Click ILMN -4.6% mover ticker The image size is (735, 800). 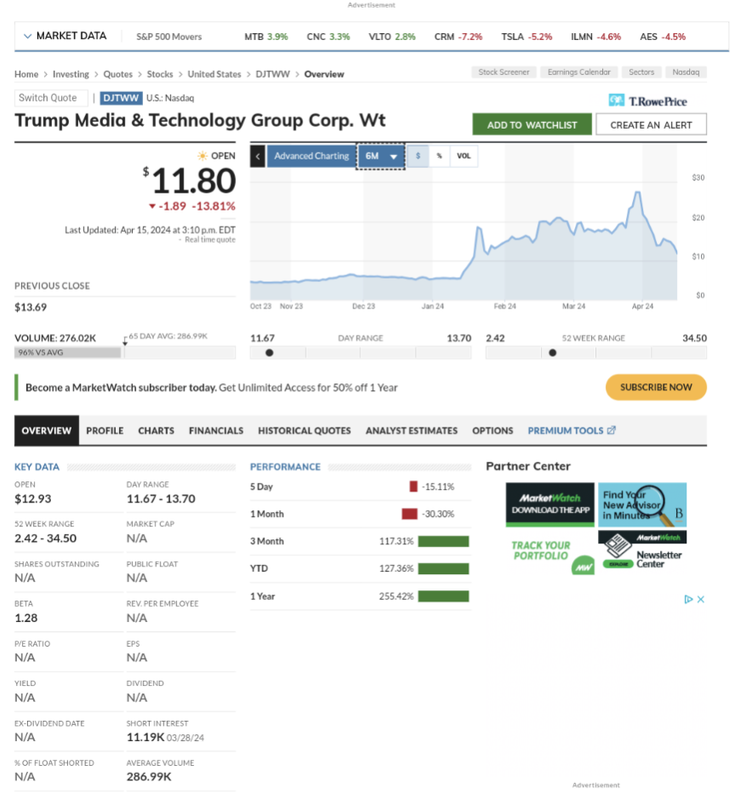click(596, 37)
